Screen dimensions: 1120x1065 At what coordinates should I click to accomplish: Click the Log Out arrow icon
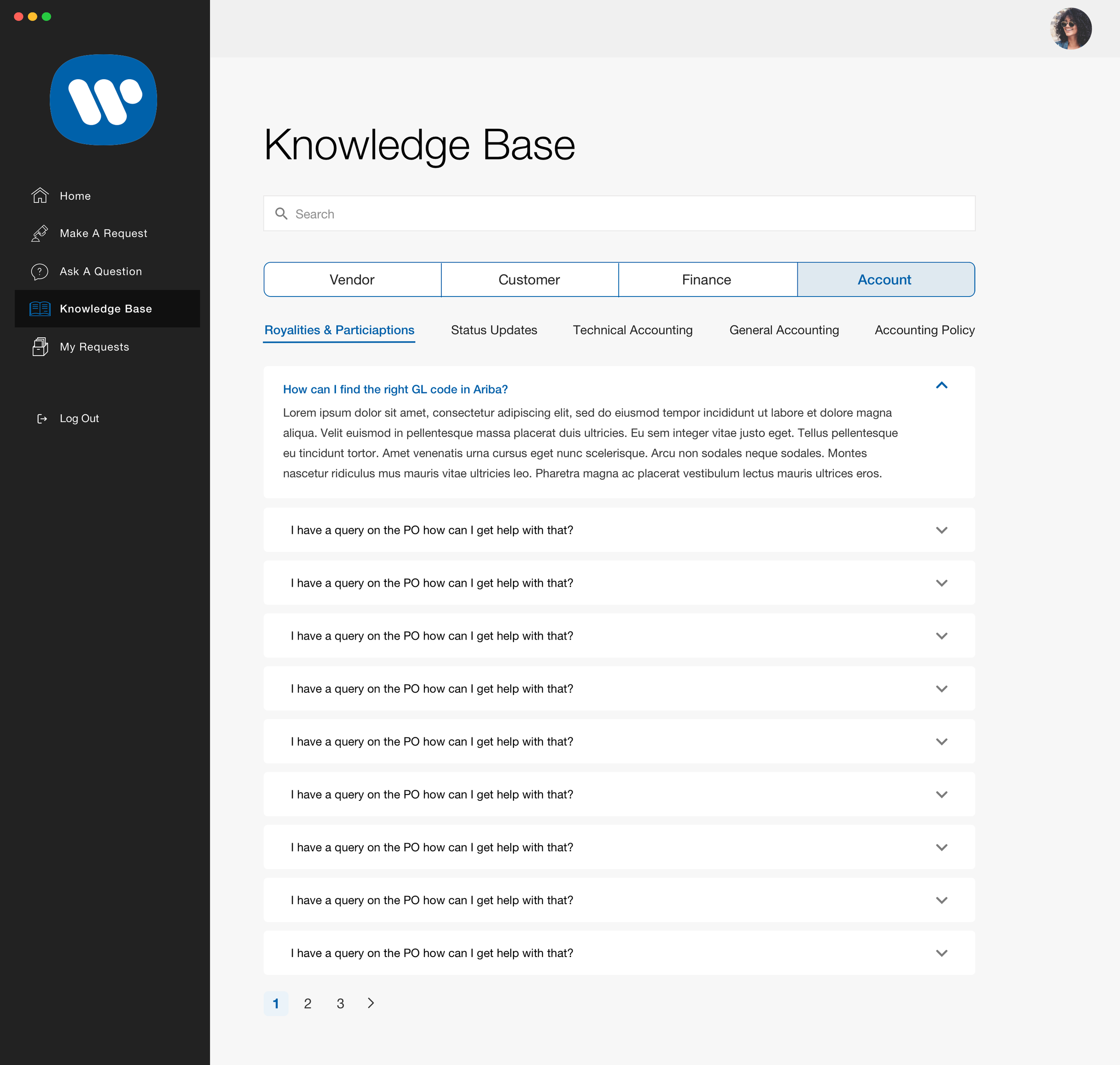(42, 418)
